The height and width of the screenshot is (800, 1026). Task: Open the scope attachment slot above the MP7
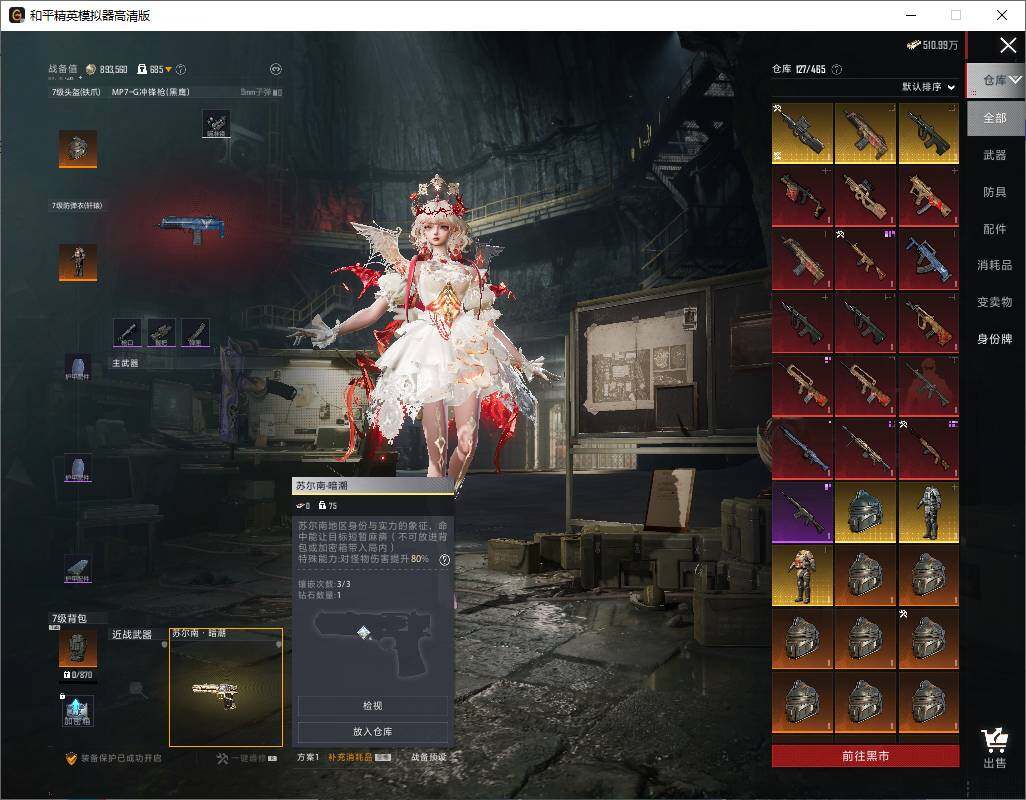coord(216,124)
